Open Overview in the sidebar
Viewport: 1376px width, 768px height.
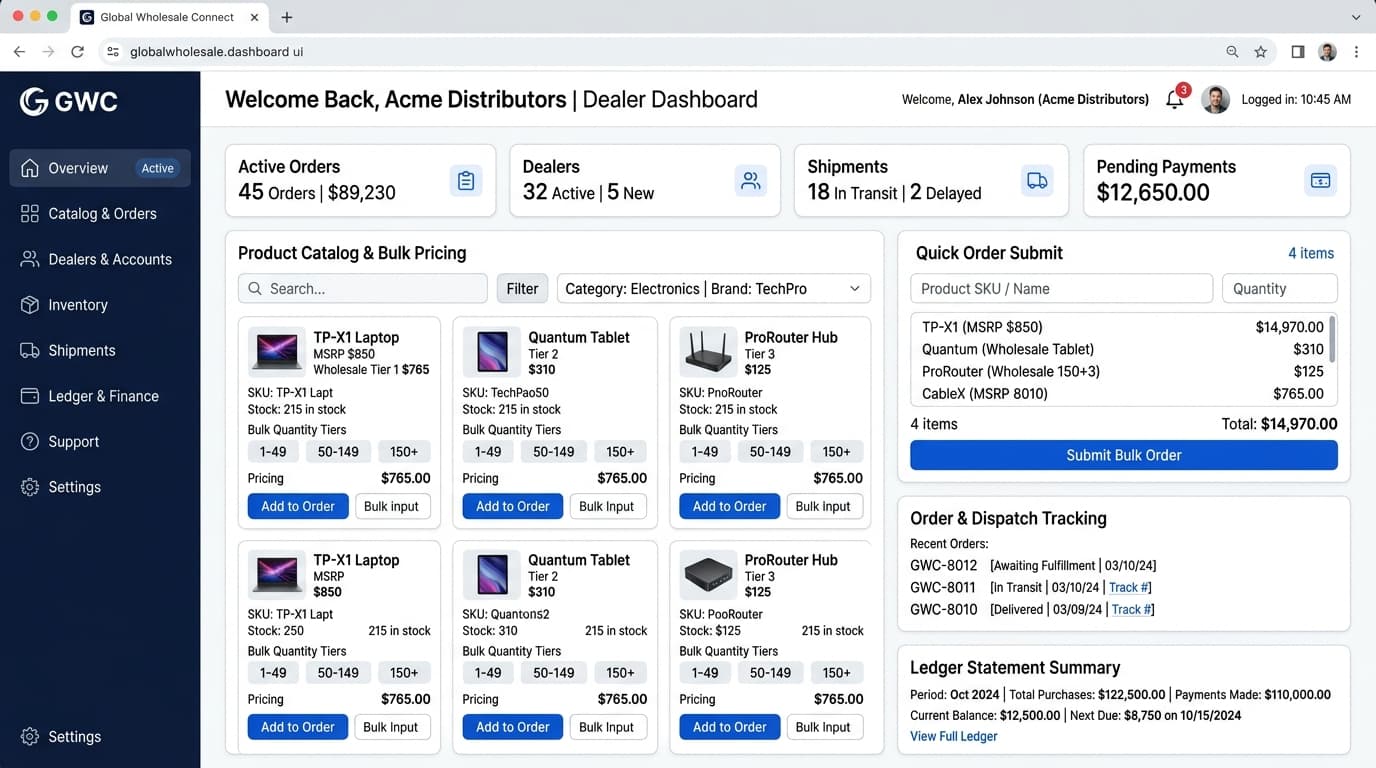point(100,168)
